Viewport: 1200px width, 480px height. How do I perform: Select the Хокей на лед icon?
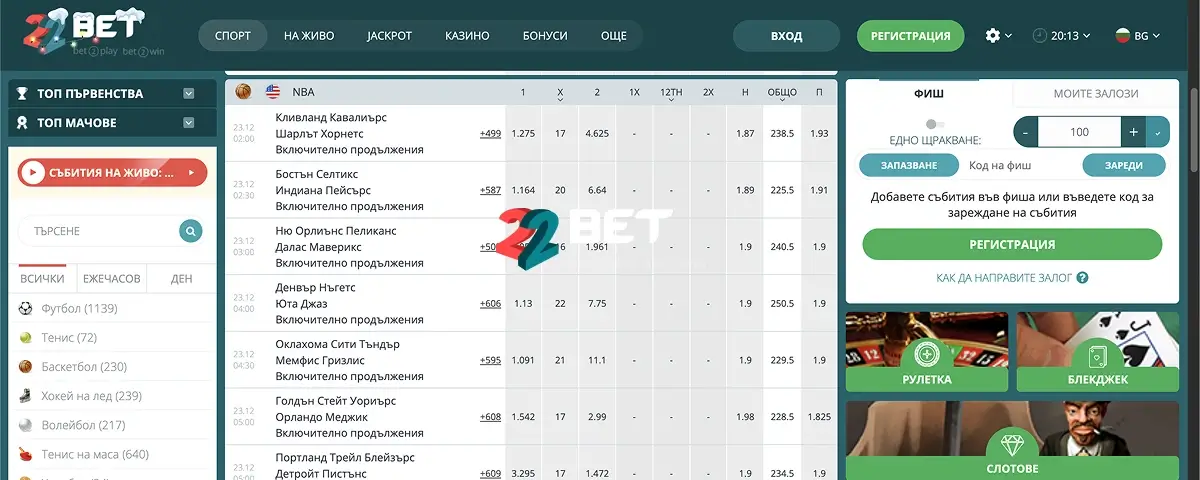pyautogui.click(x=25, y=396)
